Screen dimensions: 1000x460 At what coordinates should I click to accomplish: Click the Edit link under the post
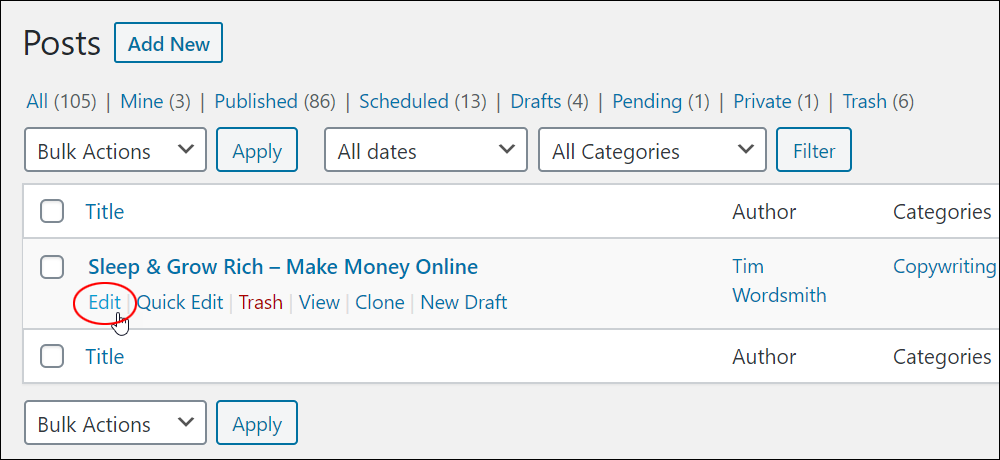105,302
